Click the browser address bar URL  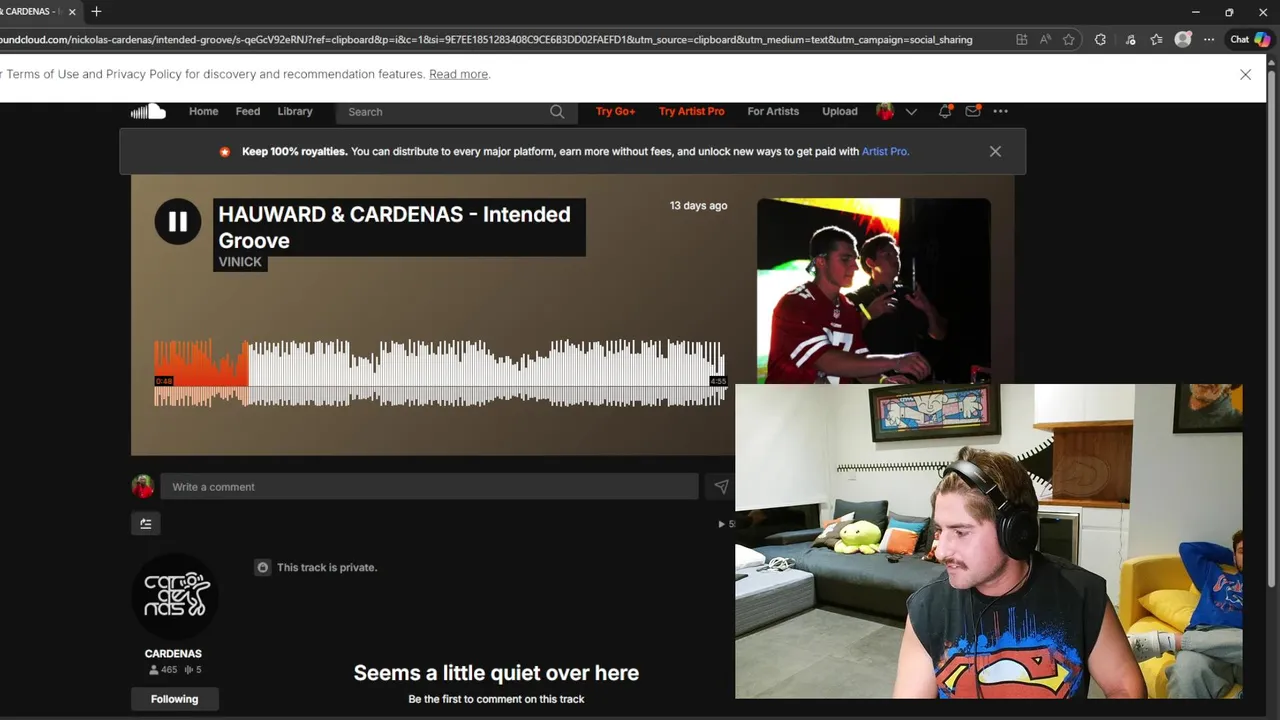486,40
